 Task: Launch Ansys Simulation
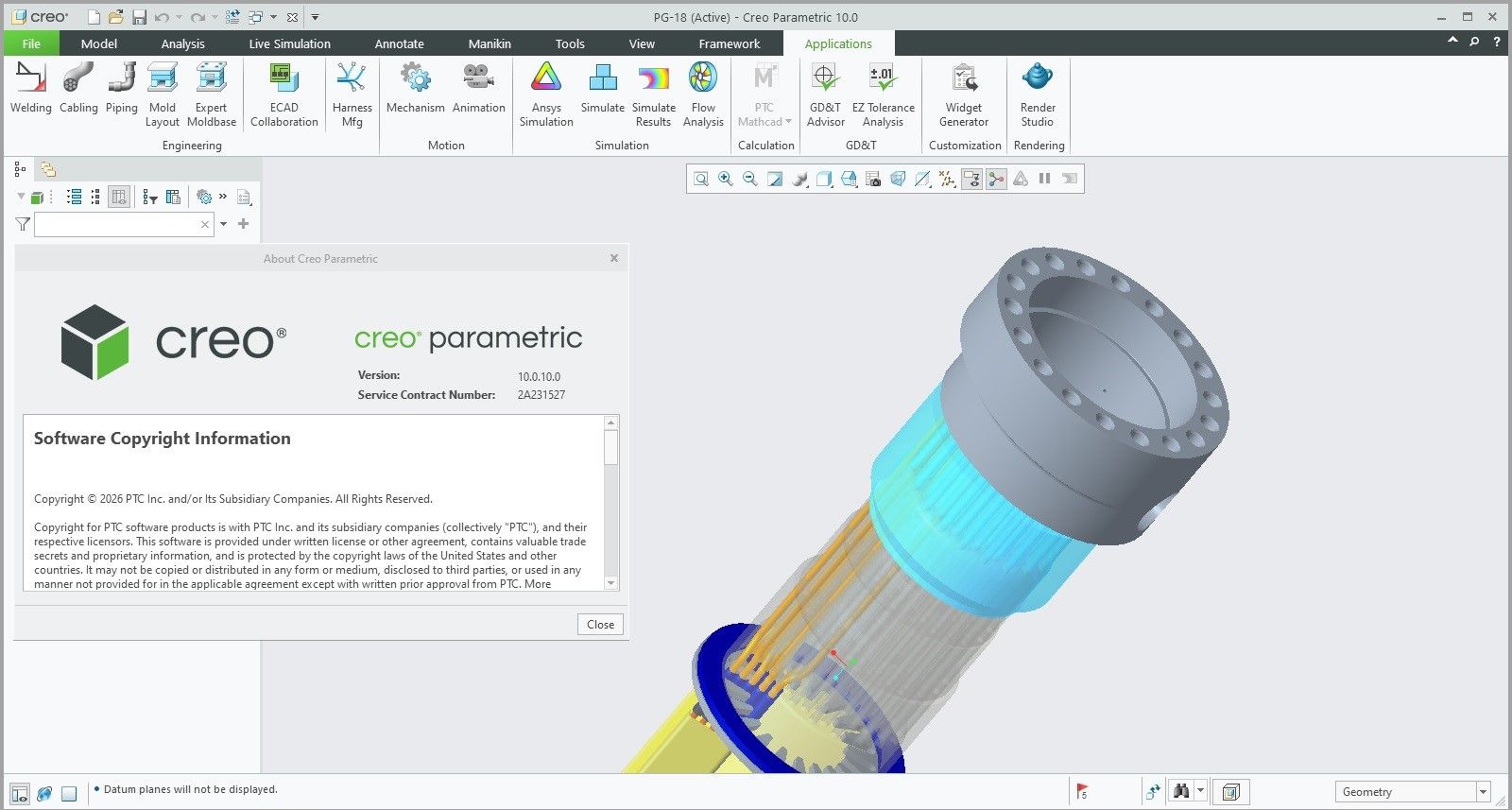546,92
